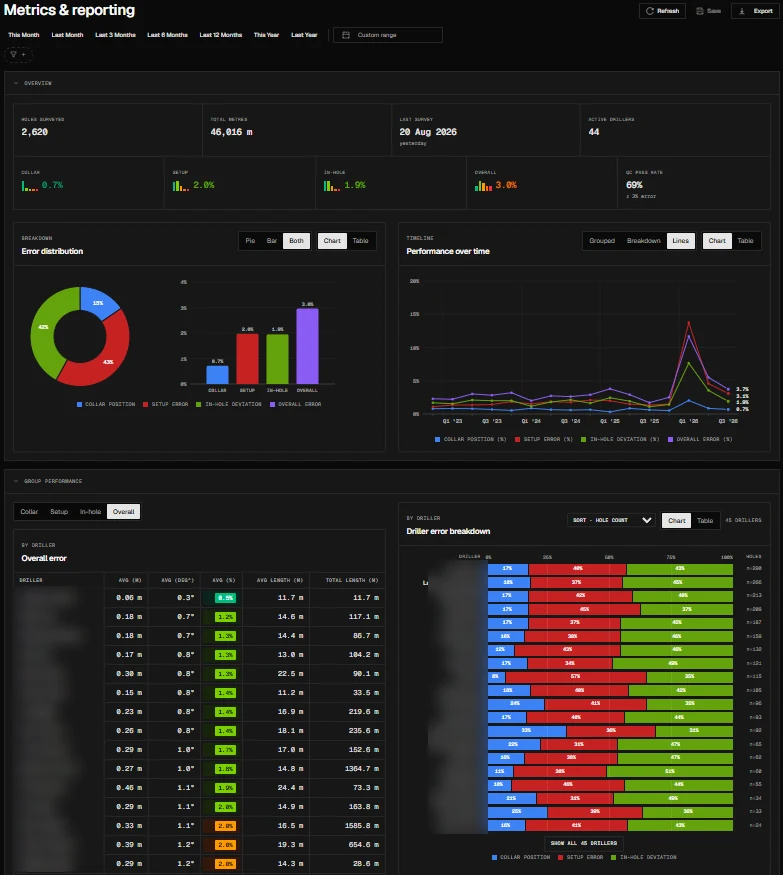Toggle In-hole Deviation in Error distribution legend
The height and width of the screenshot is (875, 783).
[229, 404]
